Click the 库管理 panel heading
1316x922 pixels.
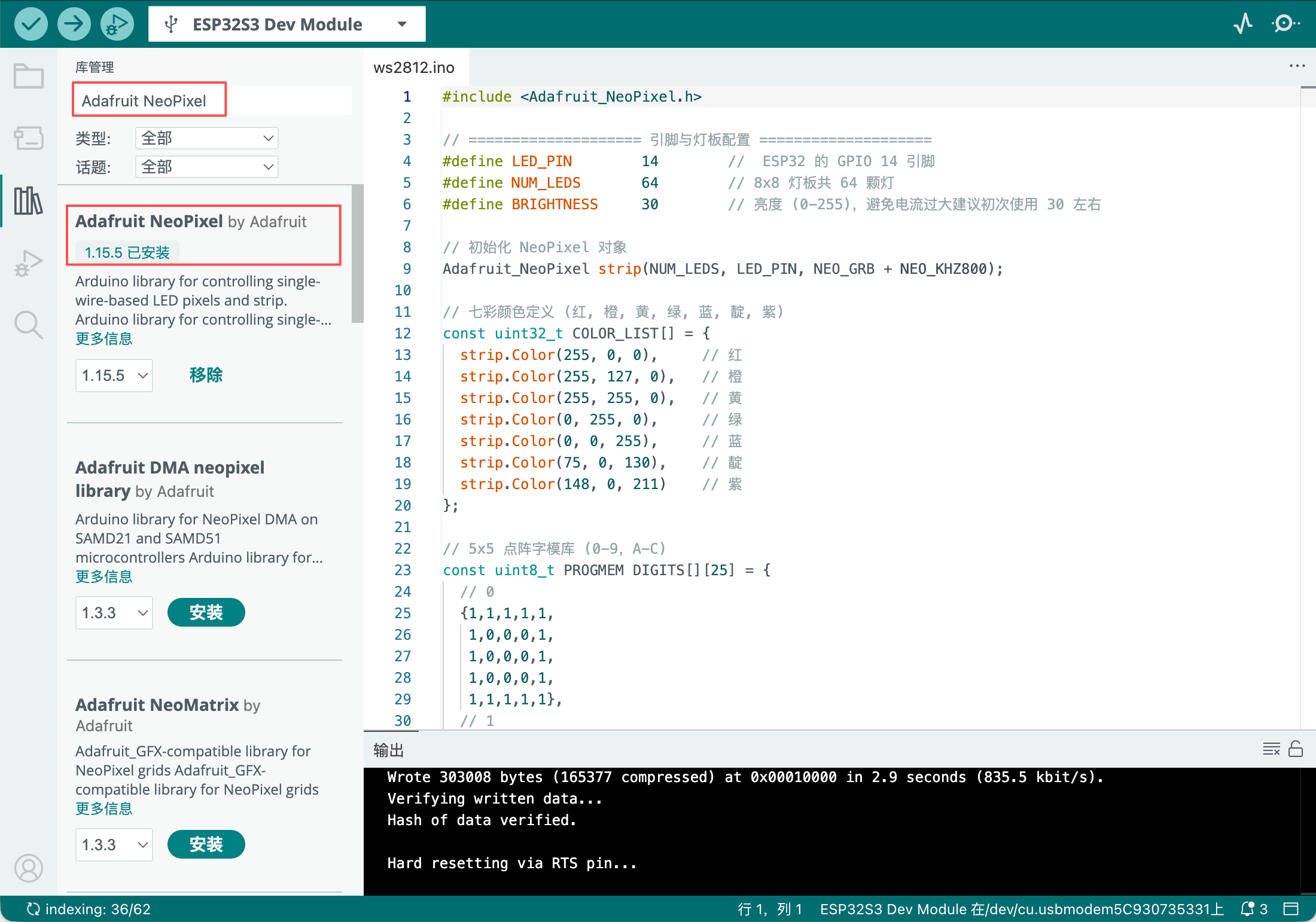(95, 67)
